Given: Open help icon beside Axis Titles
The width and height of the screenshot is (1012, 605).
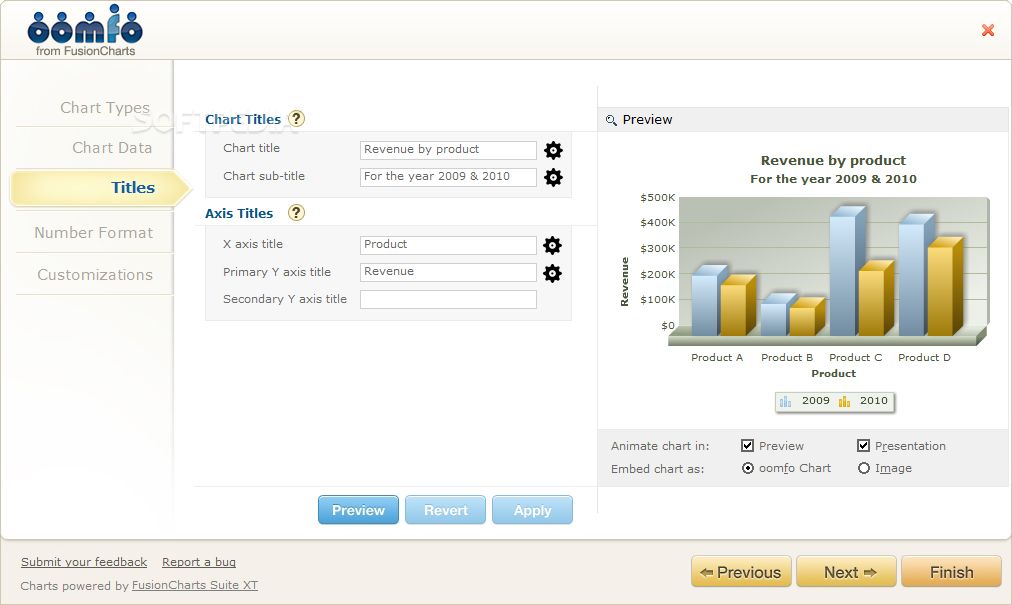Looking at the screenshot, I should pos(296,212).
